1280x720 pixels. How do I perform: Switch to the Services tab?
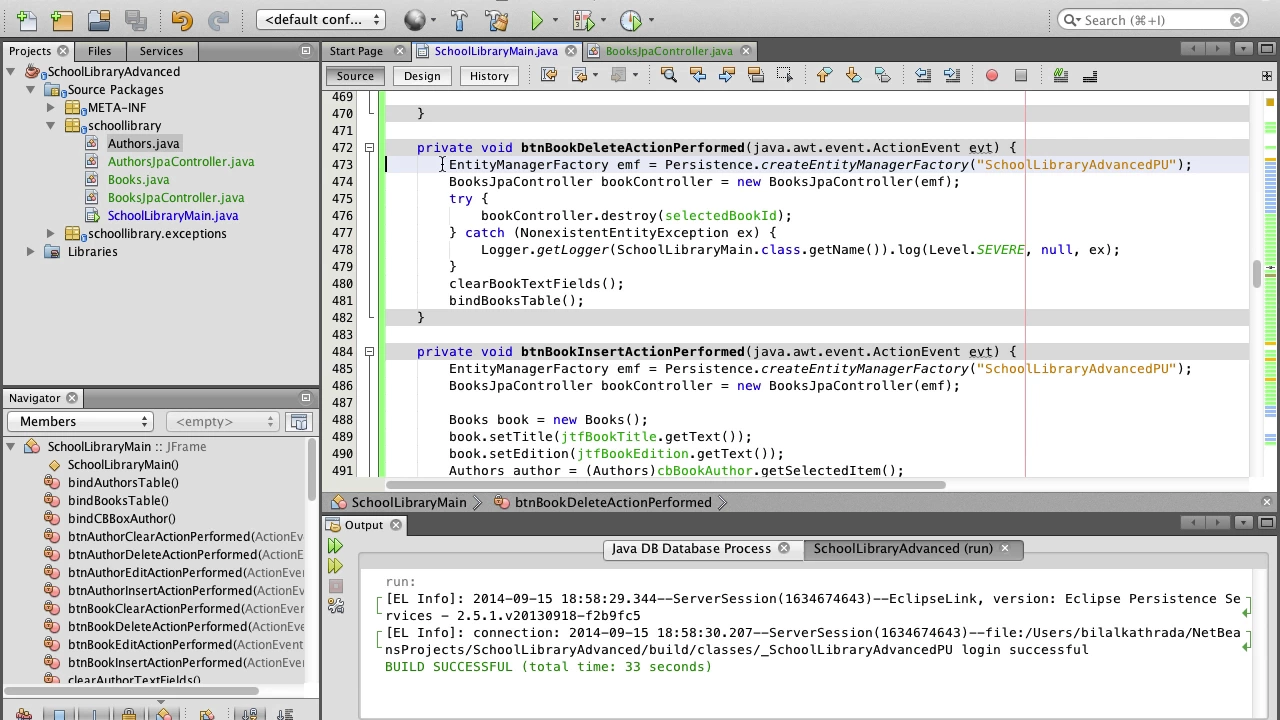point(161,51)
